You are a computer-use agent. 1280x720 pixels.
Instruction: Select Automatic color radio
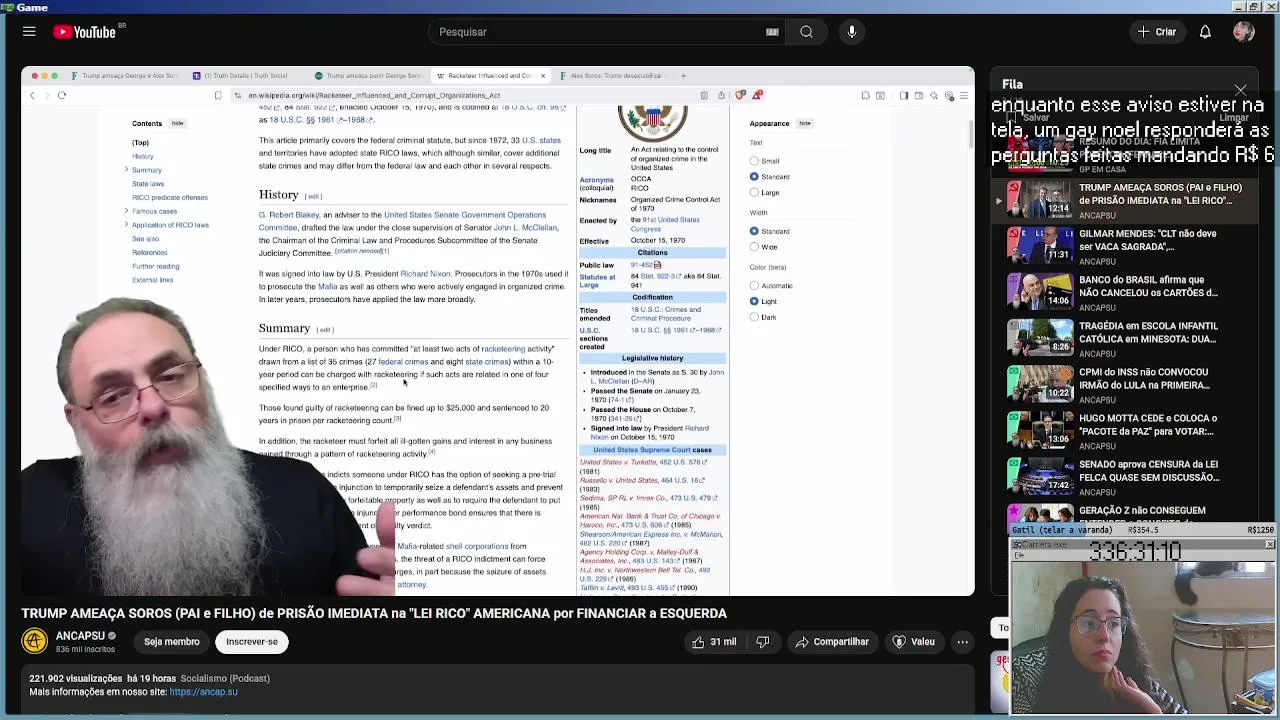[x=754, y=286]
